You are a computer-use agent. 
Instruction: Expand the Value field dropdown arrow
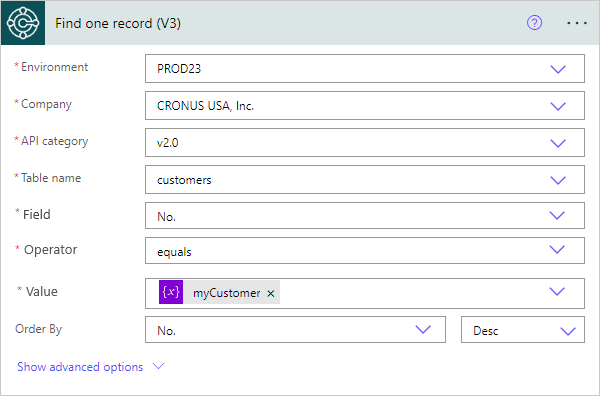click(x=557, y=292)
